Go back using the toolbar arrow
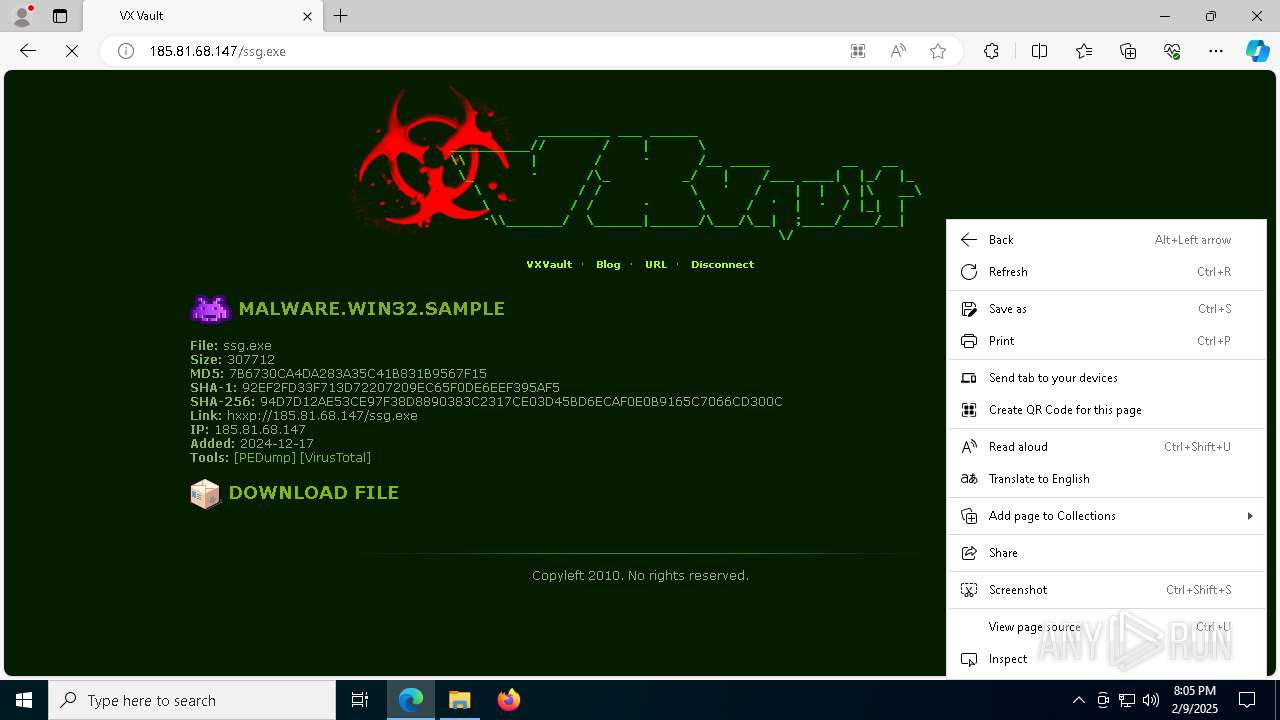 (x=28, y=51)
